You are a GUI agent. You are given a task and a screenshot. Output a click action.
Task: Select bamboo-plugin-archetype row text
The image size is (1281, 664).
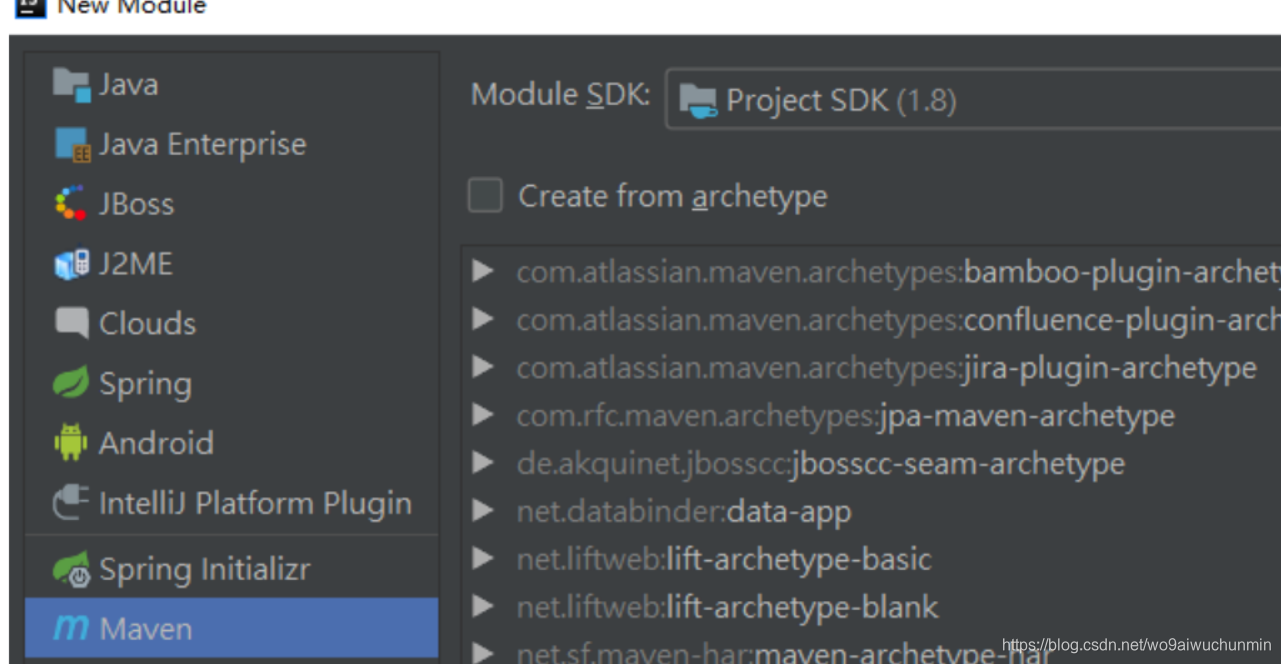(898, 272)
